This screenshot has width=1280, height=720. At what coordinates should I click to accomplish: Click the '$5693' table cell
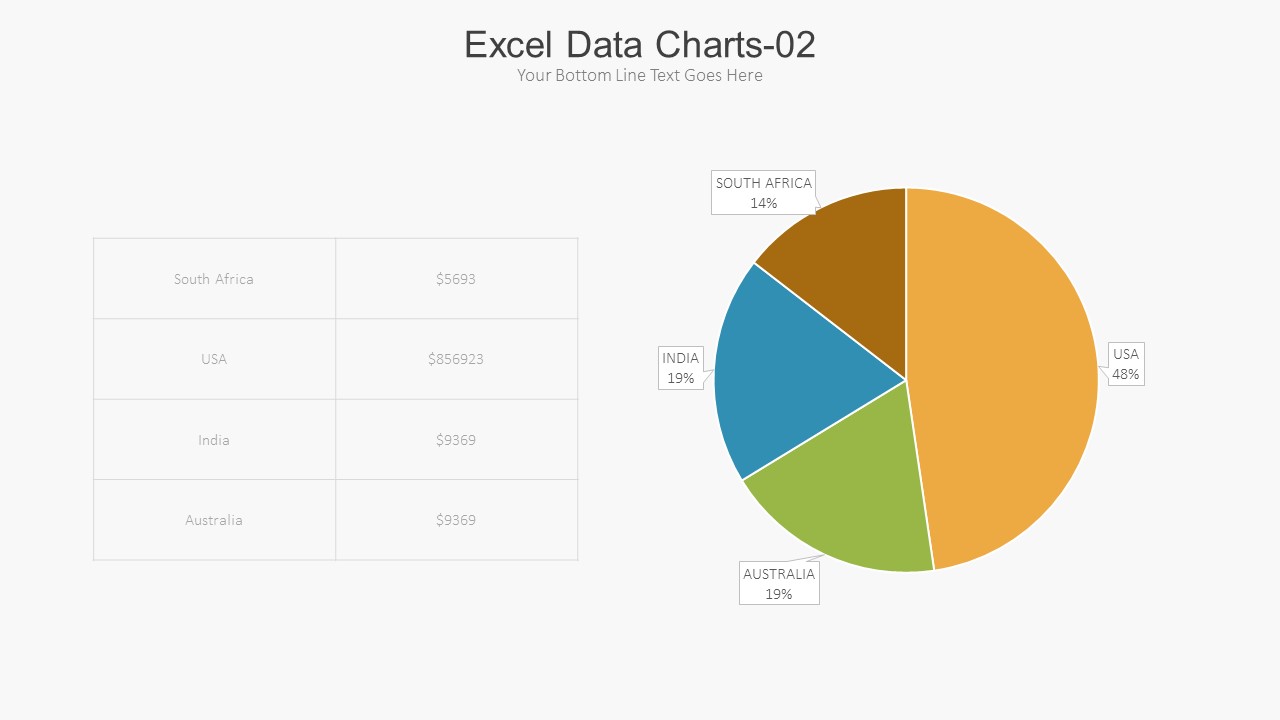pos(456,279)
